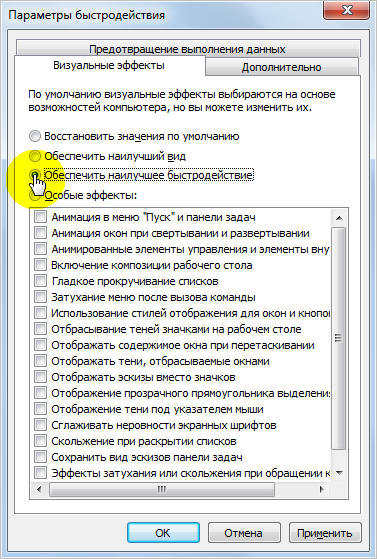Check Гладкое прокручивание списков
Screen dimensions: 377x559
point(40,281)
